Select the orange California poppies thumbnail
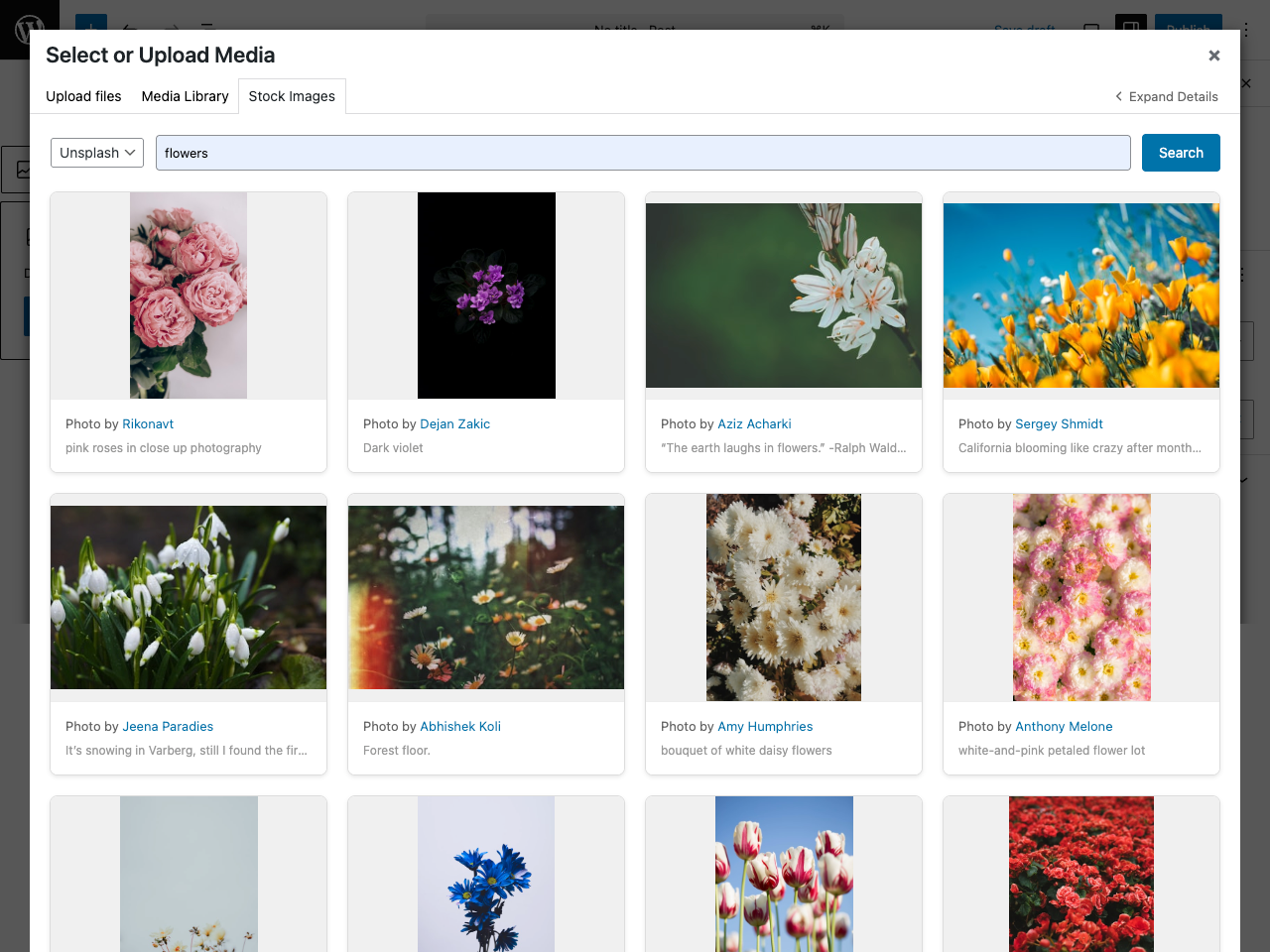The height and width of the screenshot is (952, 1270). (1081, 296)
